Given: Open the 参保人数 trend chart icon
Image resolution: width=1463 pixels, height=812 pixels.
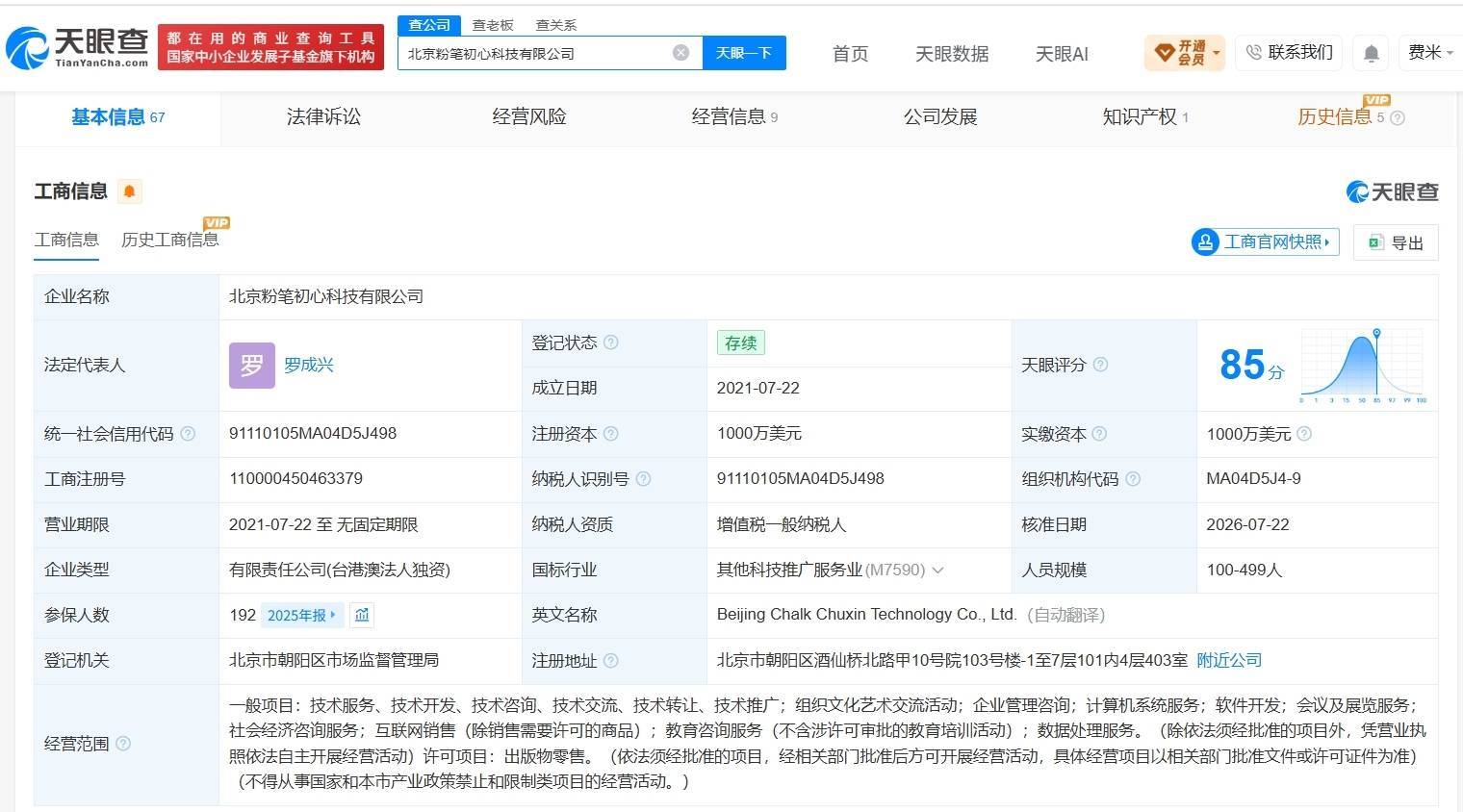Looking at the screenshot, I should click(x=362, y=615).
